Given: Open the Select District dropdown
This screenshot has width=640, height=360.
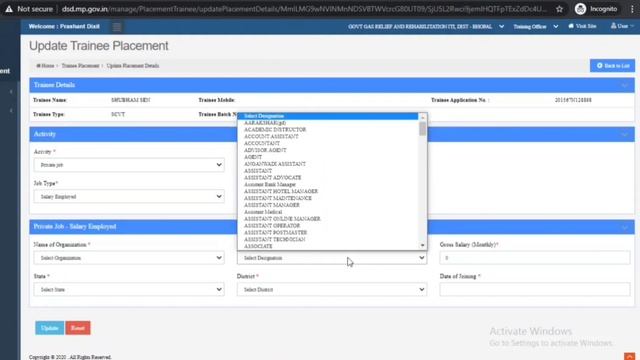Looking at the screenshot, I should [x=332, y=289].
